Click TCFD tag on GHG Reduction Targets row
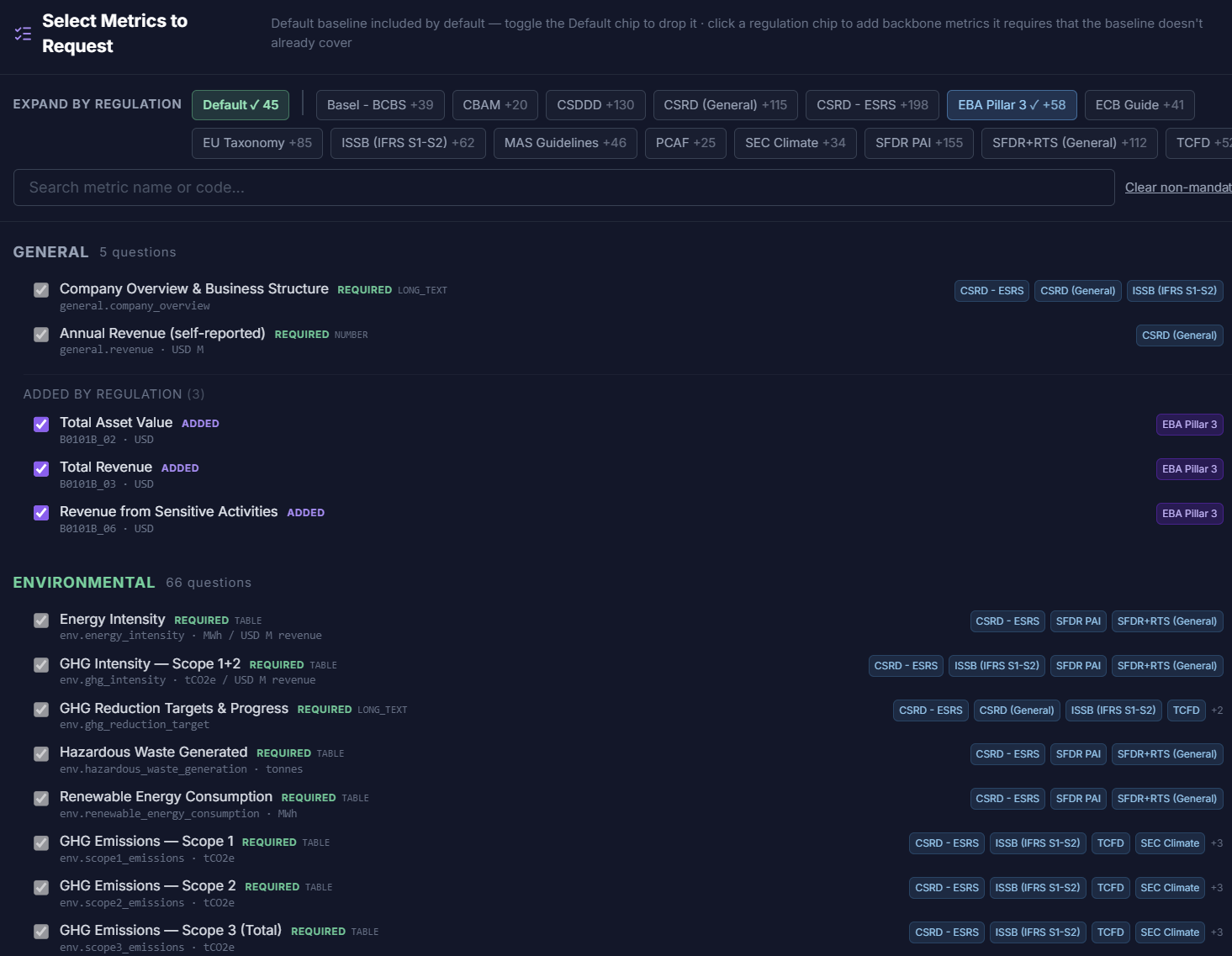 point(1186,710)
